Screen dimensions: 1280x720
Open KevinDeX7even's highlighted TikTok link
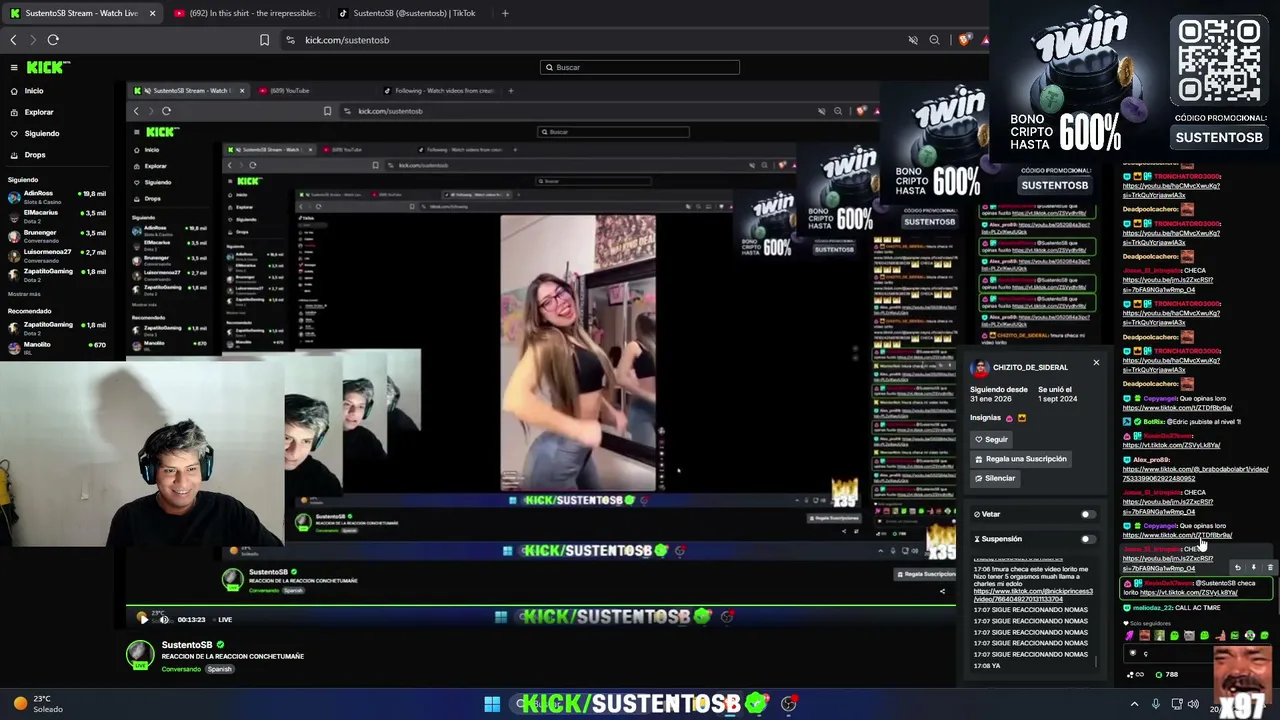[1189, 593]
